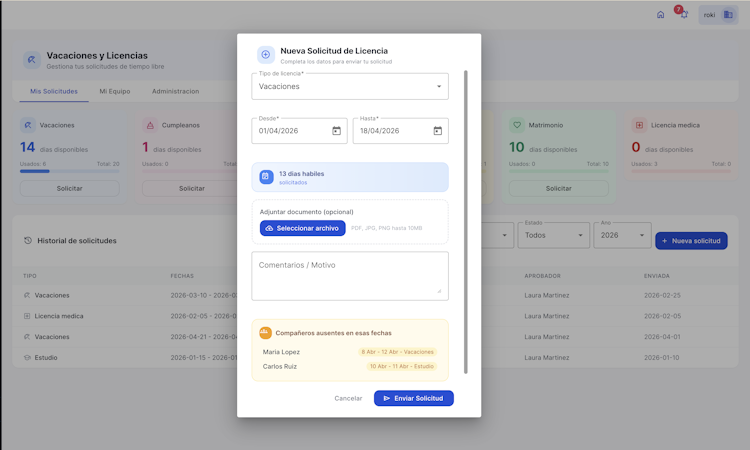Click the Estudio history row icon

[27, 358]
